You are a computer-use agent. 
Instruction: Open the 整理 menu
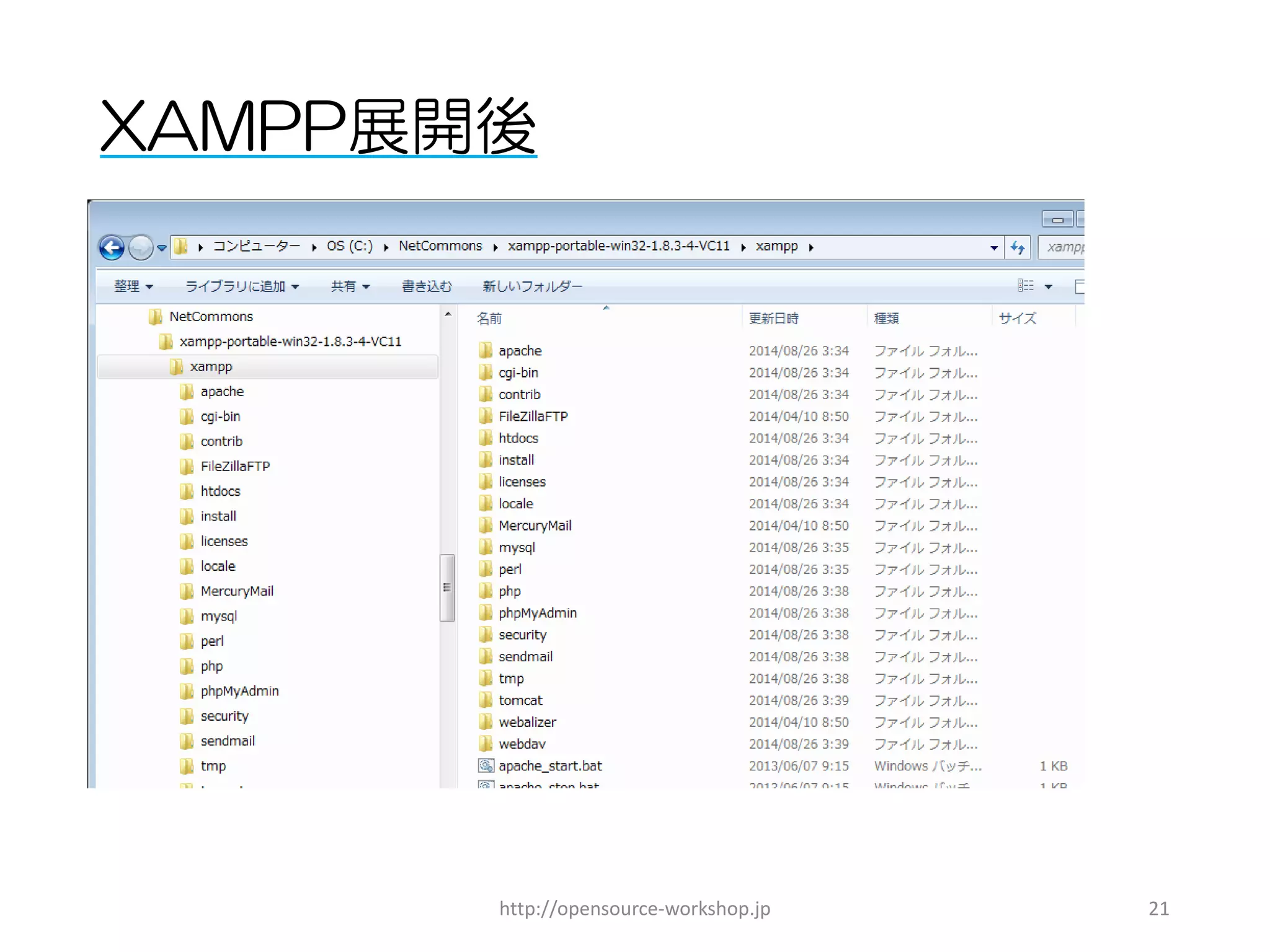tap(133, 286)
